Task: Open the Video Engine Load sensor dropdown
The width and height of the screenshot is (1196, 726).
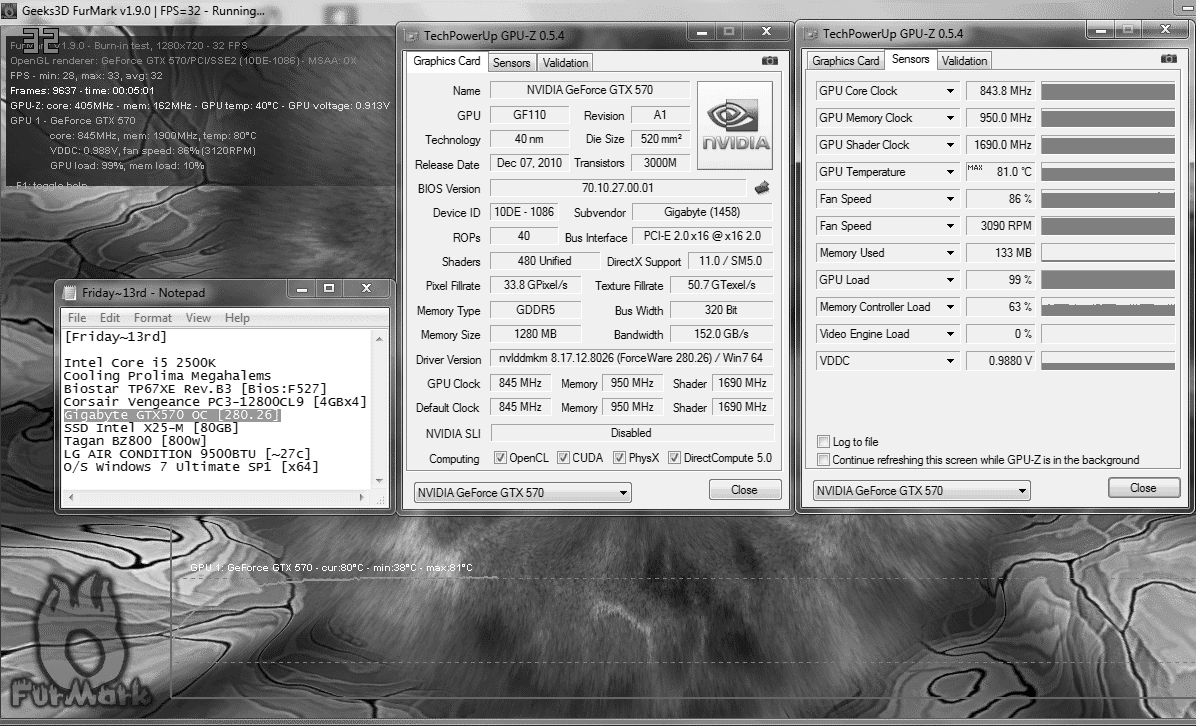Action: (950, 334)
